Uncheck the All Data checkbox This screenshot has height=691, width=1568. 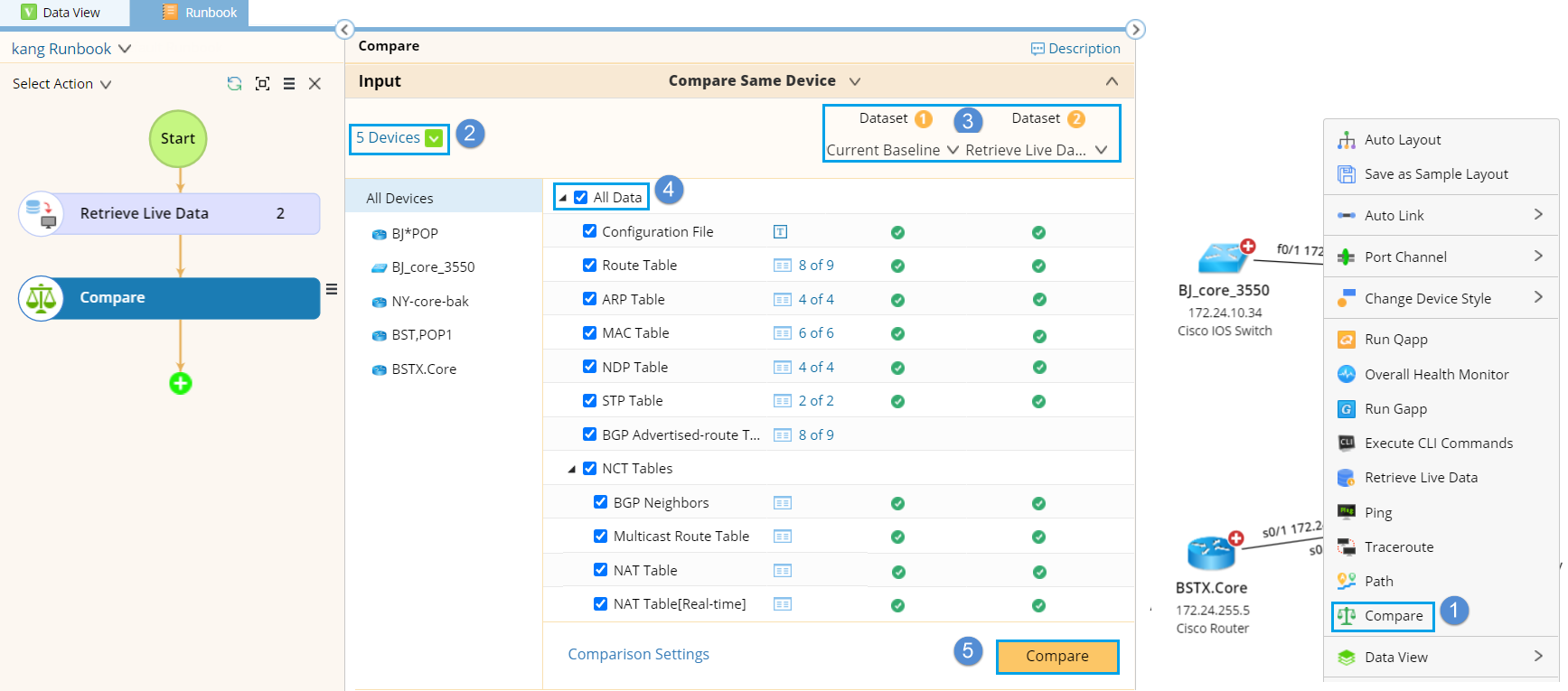pos(581,197)
